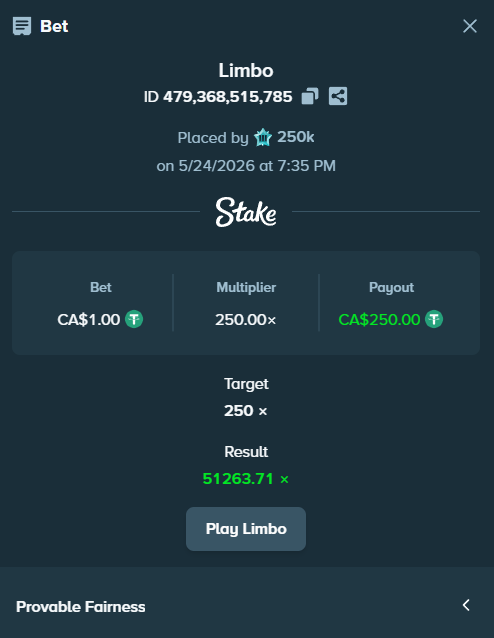Click the player's VIP star badge icon

click(263, 137)
